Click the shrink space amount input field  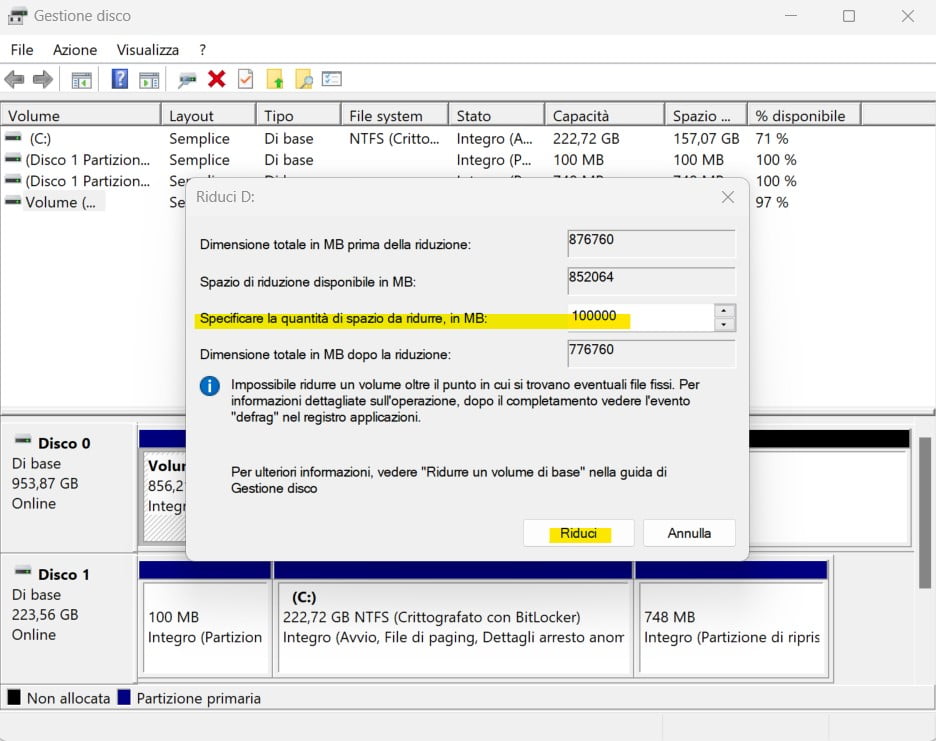click(640, 317)
